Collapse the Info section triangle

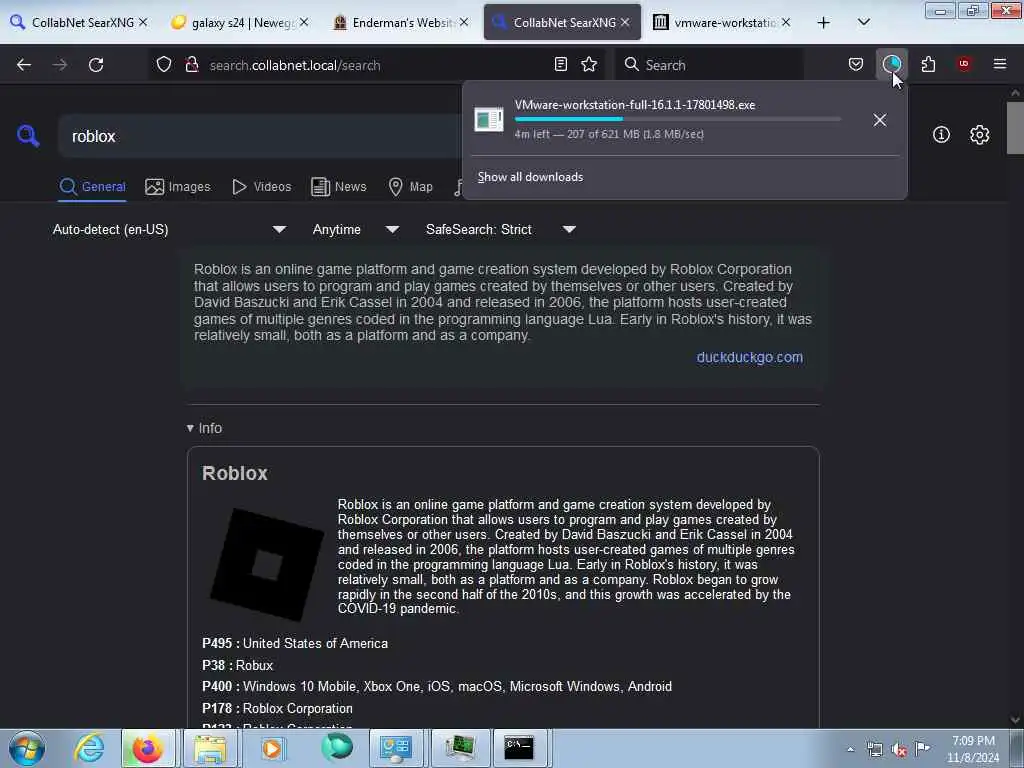tap(190, 428)
